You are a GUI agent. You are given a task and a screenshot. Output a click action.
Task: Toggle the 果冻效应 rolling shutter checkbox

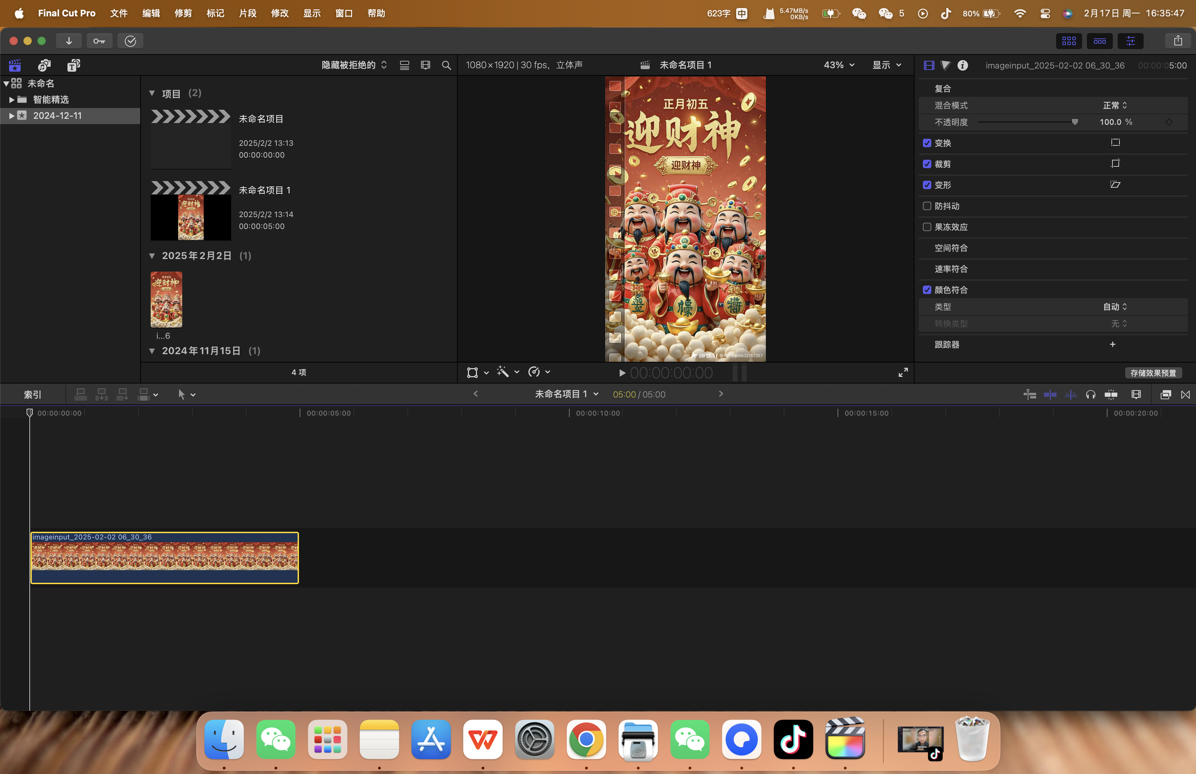click(x=926, y=227)
